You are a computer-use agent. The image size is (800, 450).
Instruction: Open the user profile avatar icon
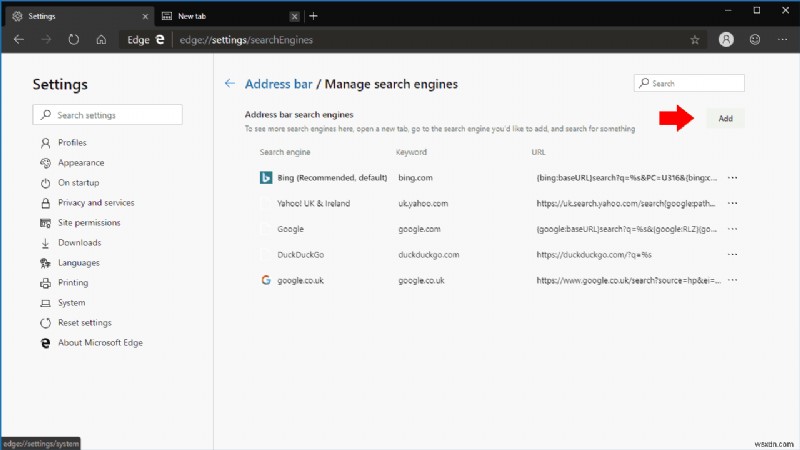pos(726,39)
